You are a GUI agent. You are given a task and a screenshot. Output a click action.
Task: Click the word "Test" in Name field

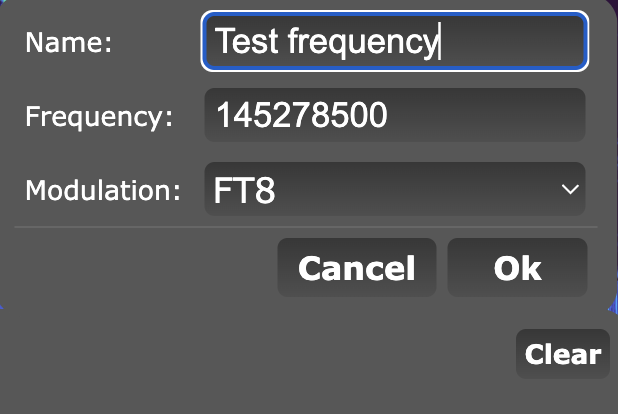(247, 42)
